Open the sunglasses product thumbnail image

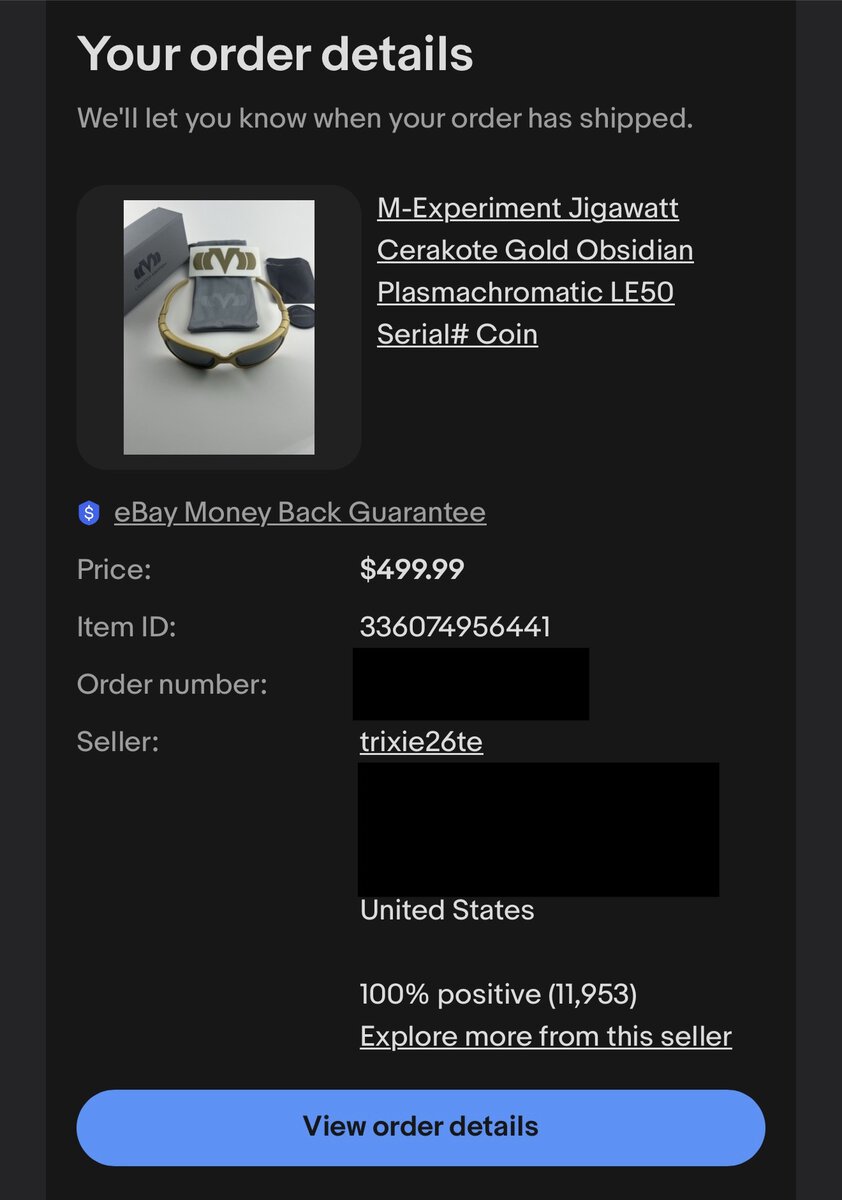[x=219, y=327]
